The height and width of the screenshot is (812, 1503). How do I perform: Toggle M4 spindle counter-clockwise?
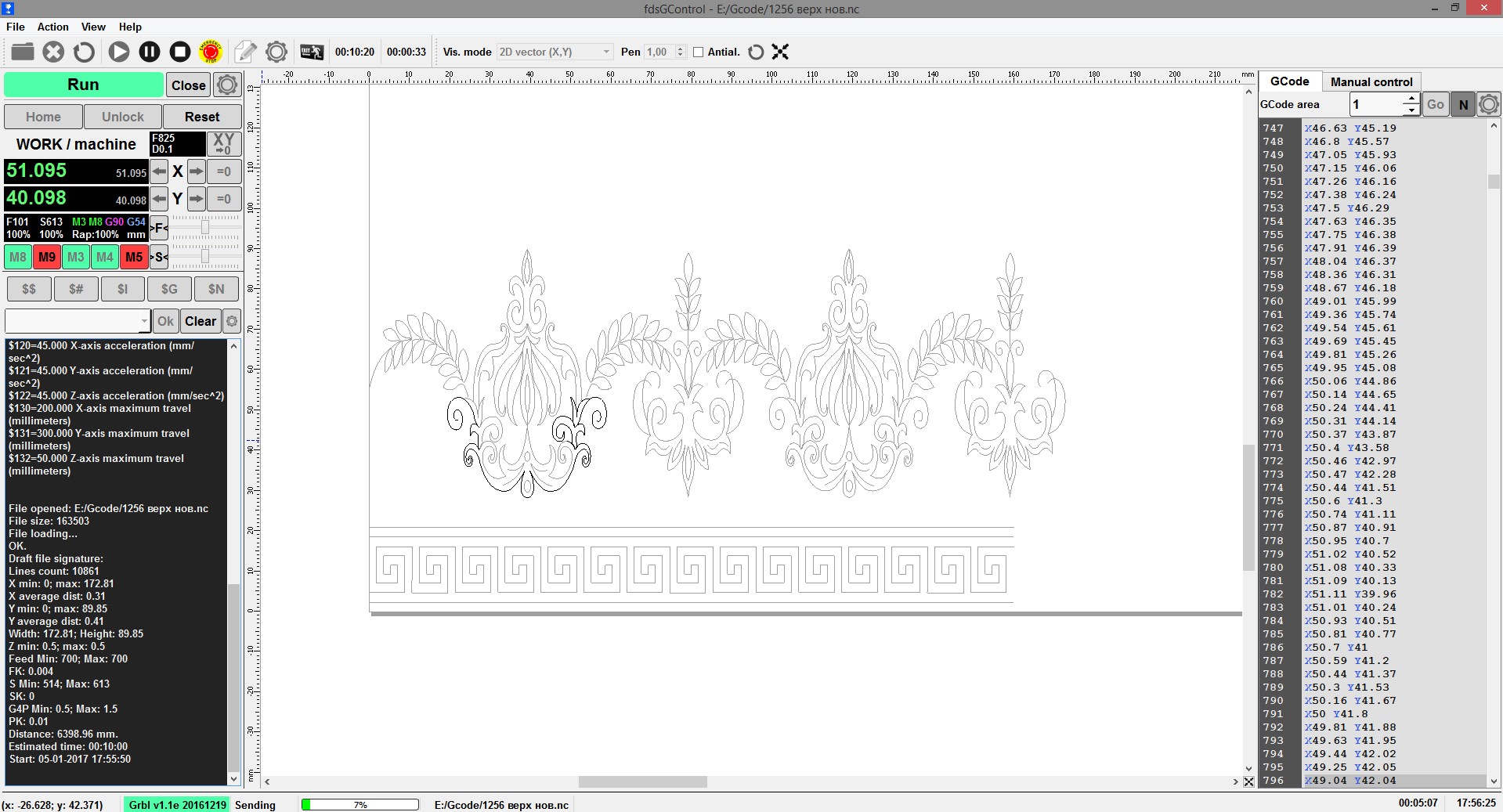pos(105,257)
